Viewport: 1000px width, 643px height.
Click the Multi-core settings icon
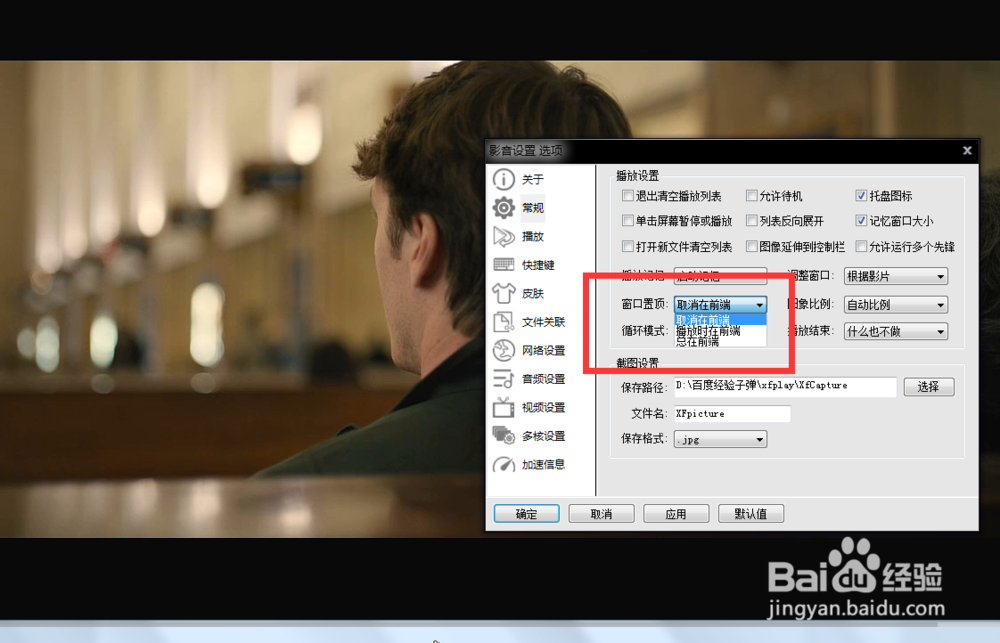(x=504, y=435)
